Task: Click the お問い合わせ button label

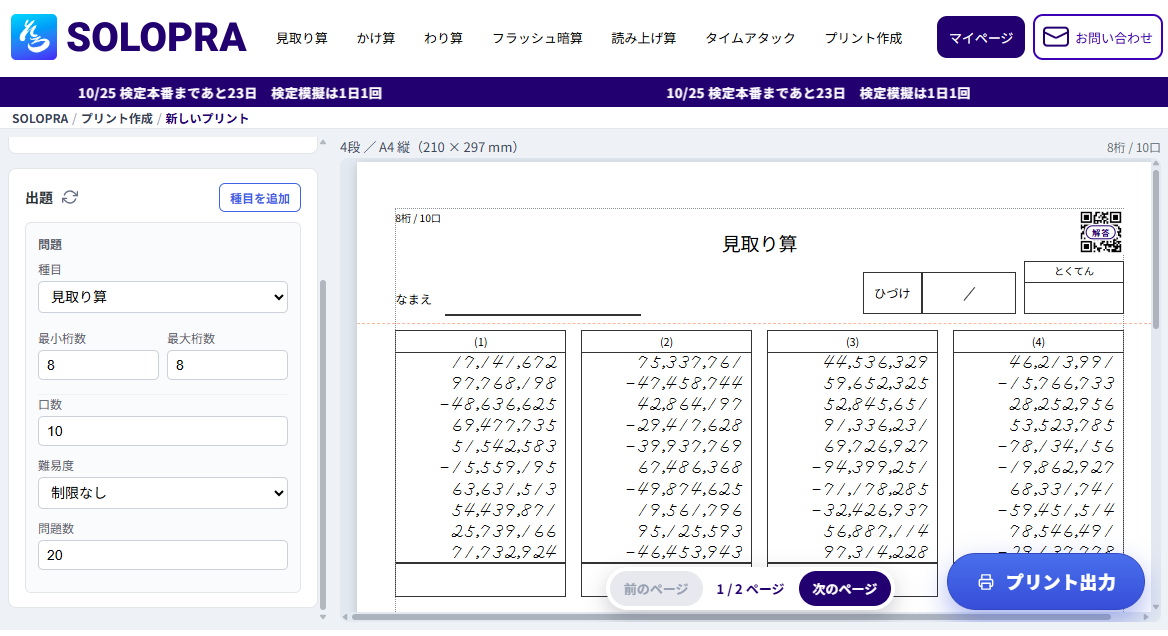Action: [1114, 38]
